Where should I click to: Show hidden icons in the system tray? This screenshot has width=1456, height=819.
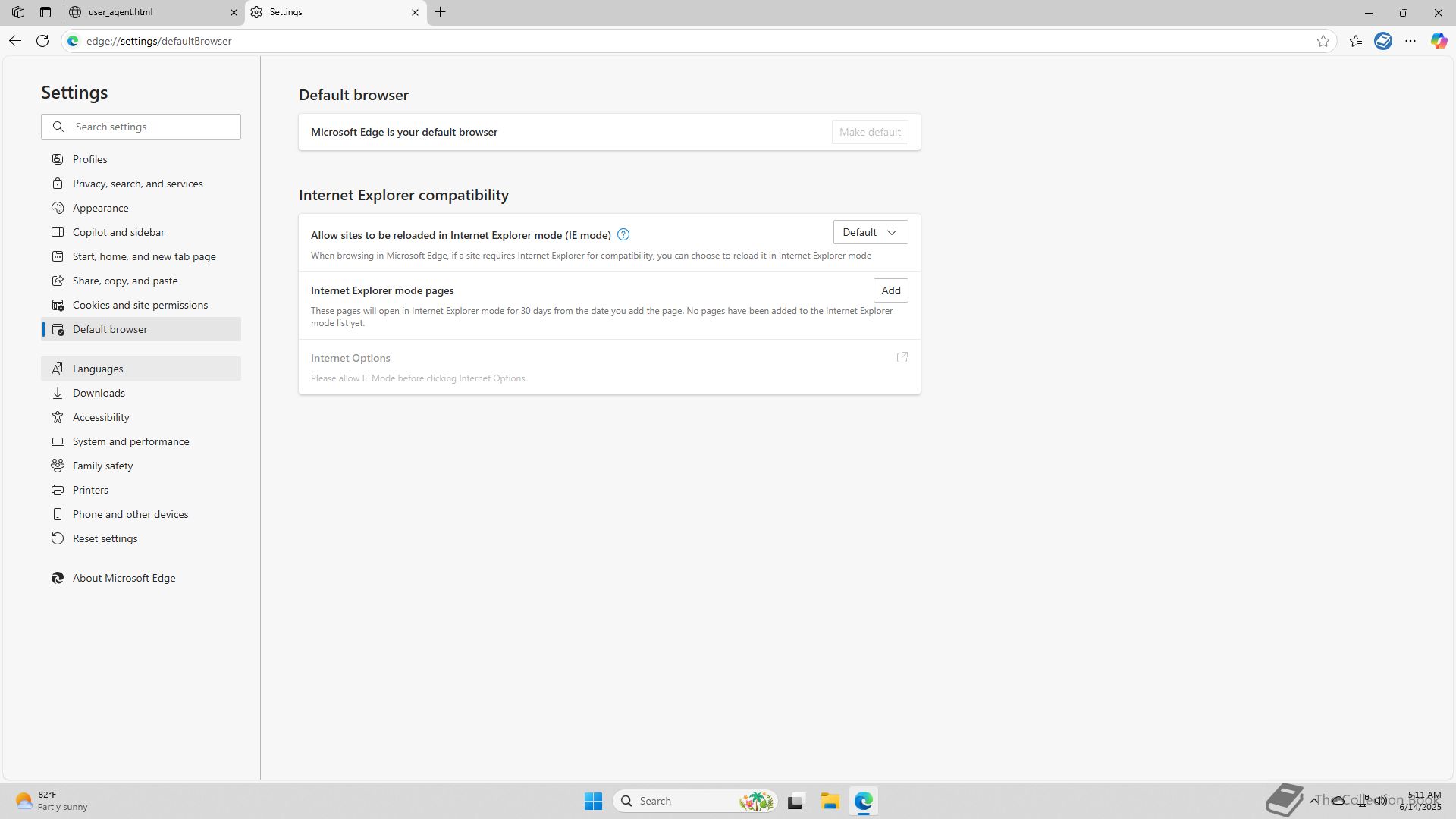(x=1314, y=800)
